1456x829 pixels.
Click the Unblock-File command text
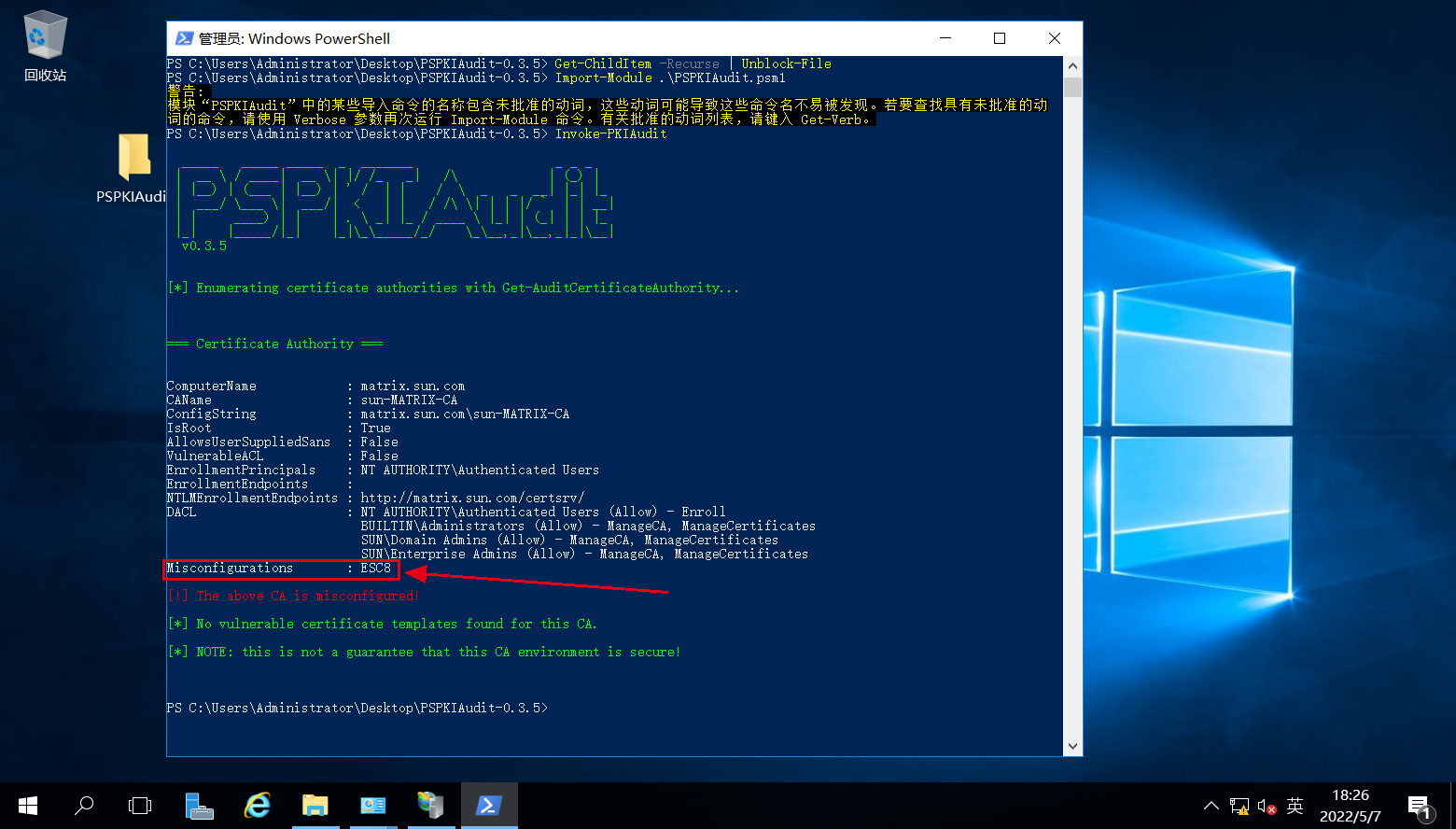tap(787, 63)
